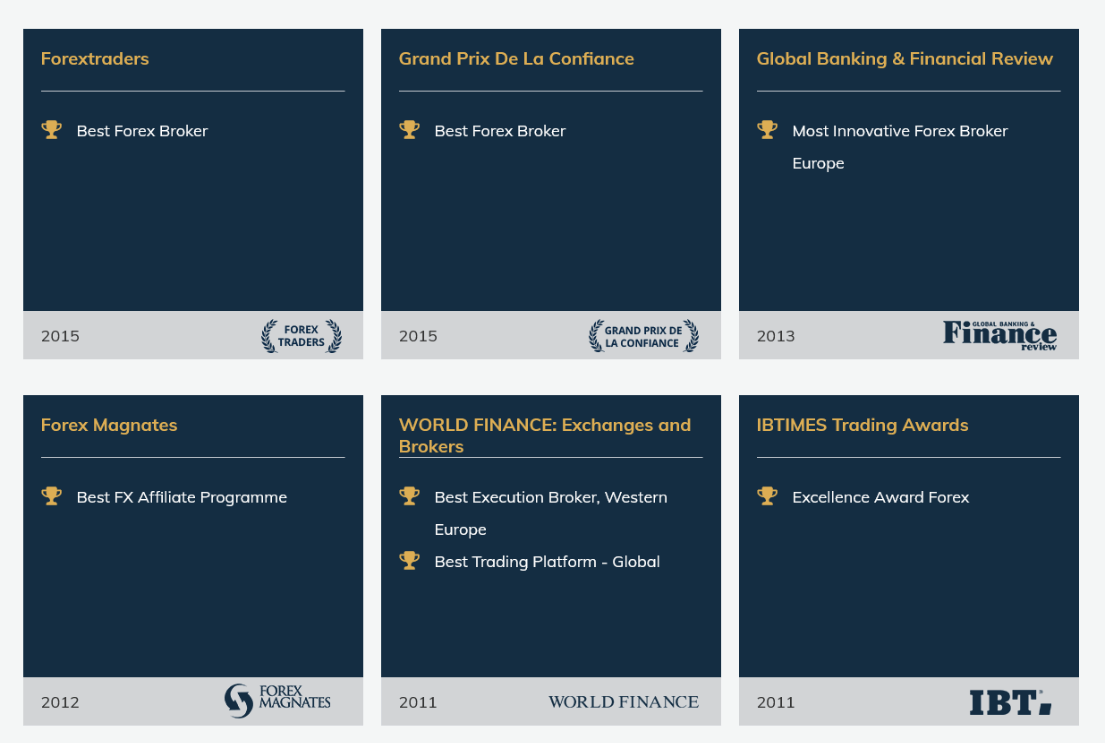The image size is (1105, 743).
Task: Click the trophy next to Best FX Affiliate Programme
Action: coord(51,496)
